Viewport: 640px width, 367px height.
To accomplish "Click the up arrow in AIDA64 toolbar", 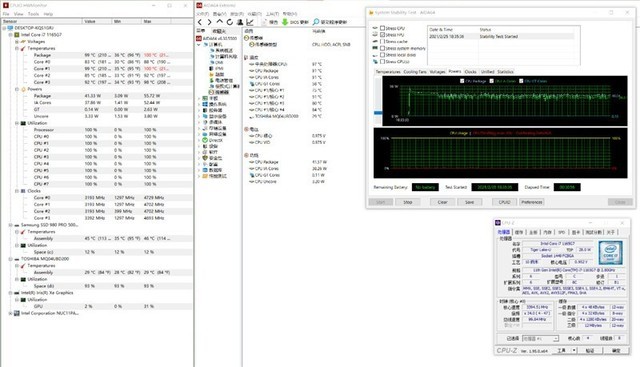I will pos(220,22).
